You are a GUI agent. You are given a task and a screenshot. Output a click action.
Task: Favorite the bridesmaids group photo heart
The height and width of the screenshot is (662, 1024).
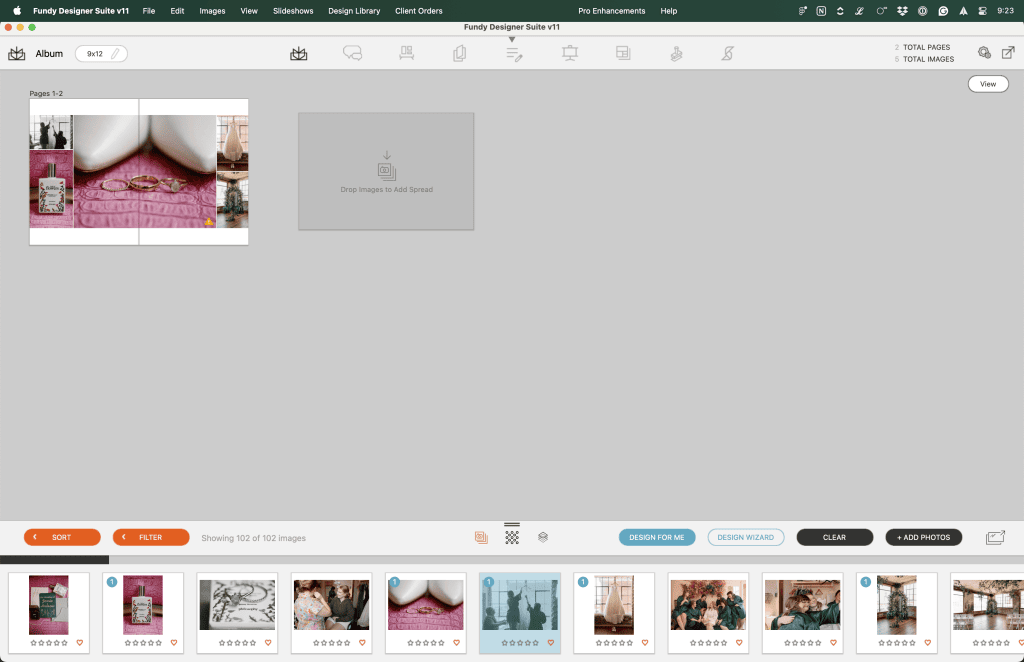tap(739, 642)
